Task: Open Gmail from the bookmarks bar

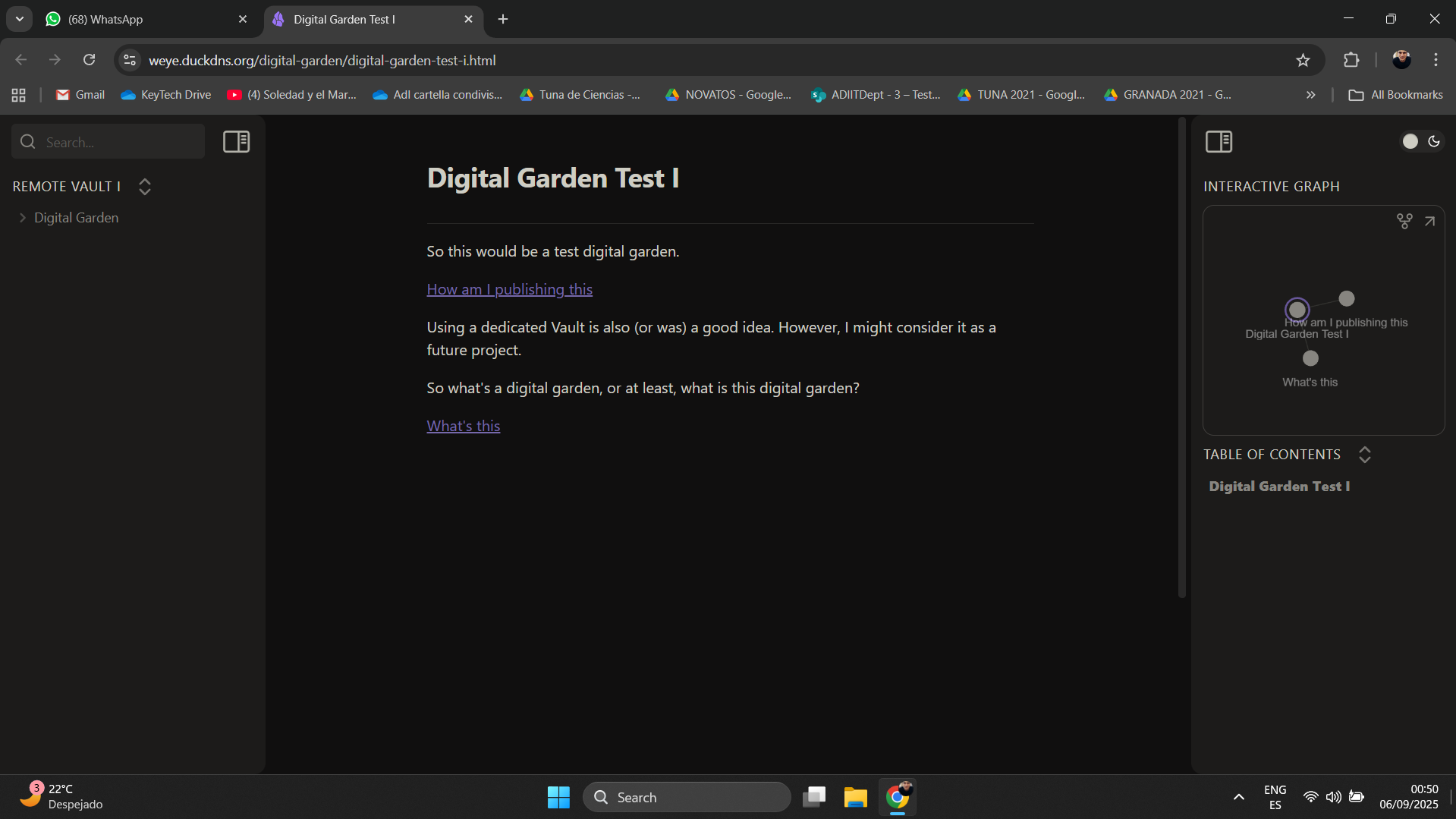Action: [x=79, y=94]
